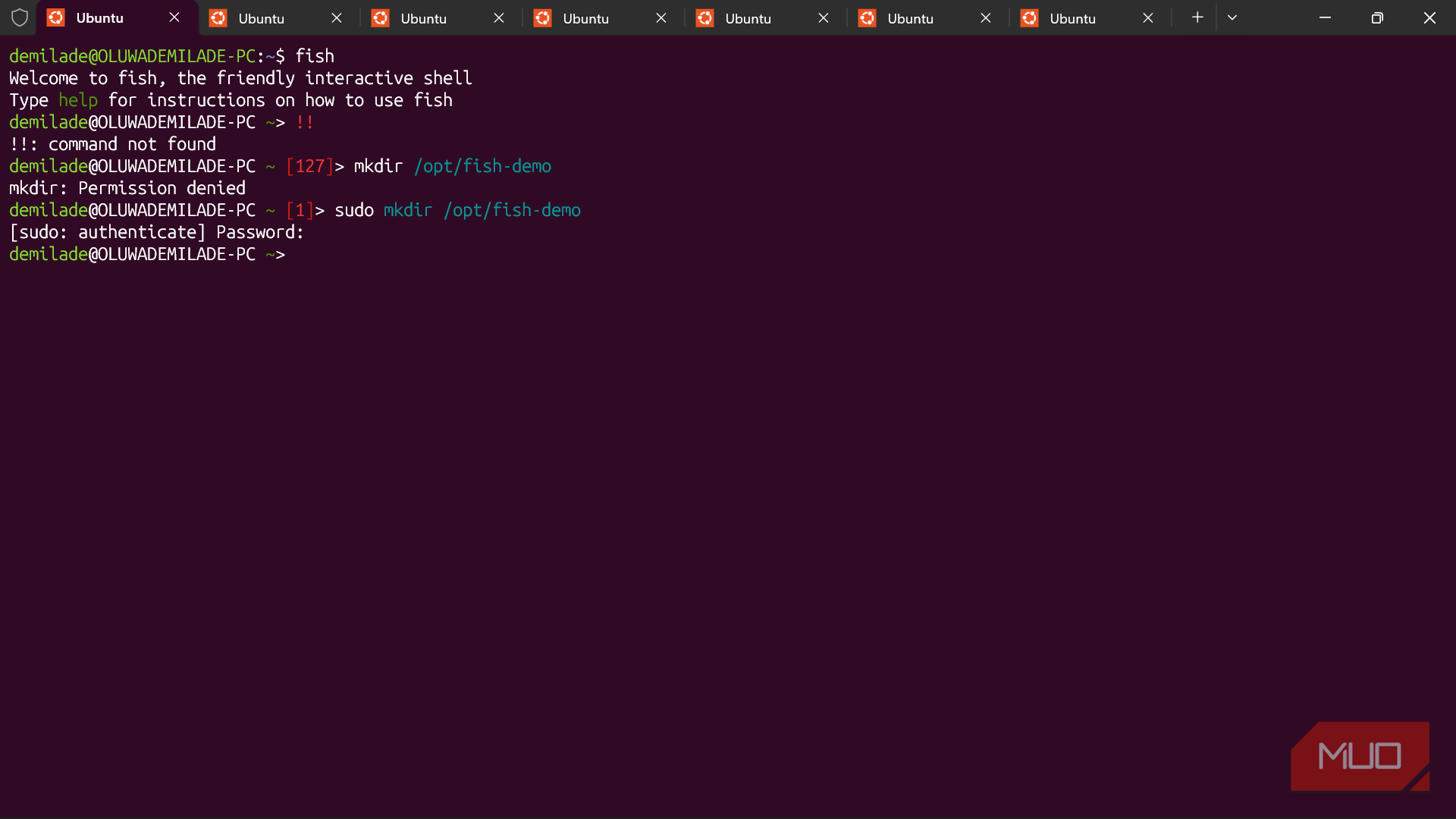Click 'mkdir: Permission denied' output line
The image size is (1456, 819).
point(127,188)
